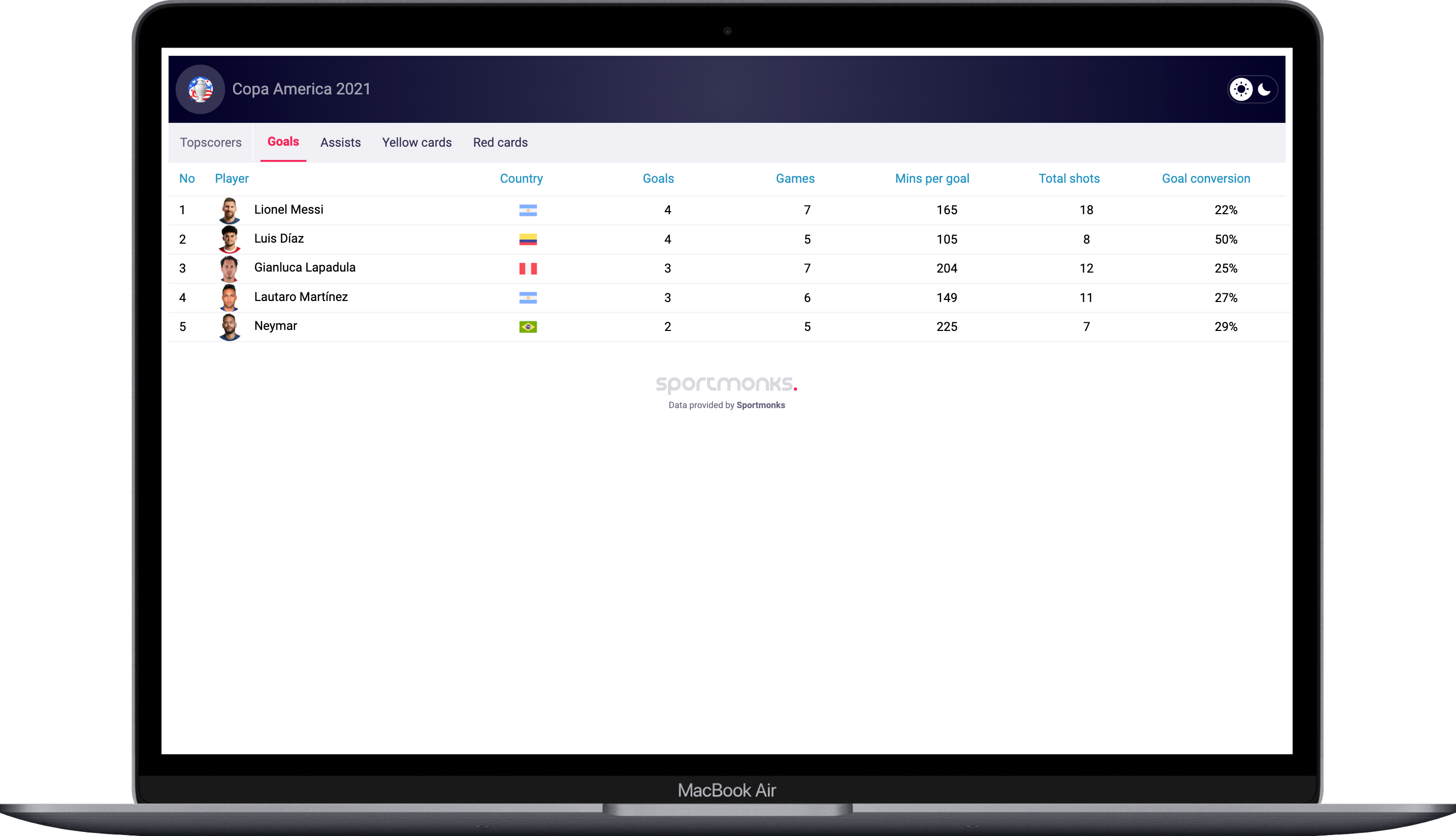
Task: Switch to light mode sun icon
Action: click(1241, 89)
